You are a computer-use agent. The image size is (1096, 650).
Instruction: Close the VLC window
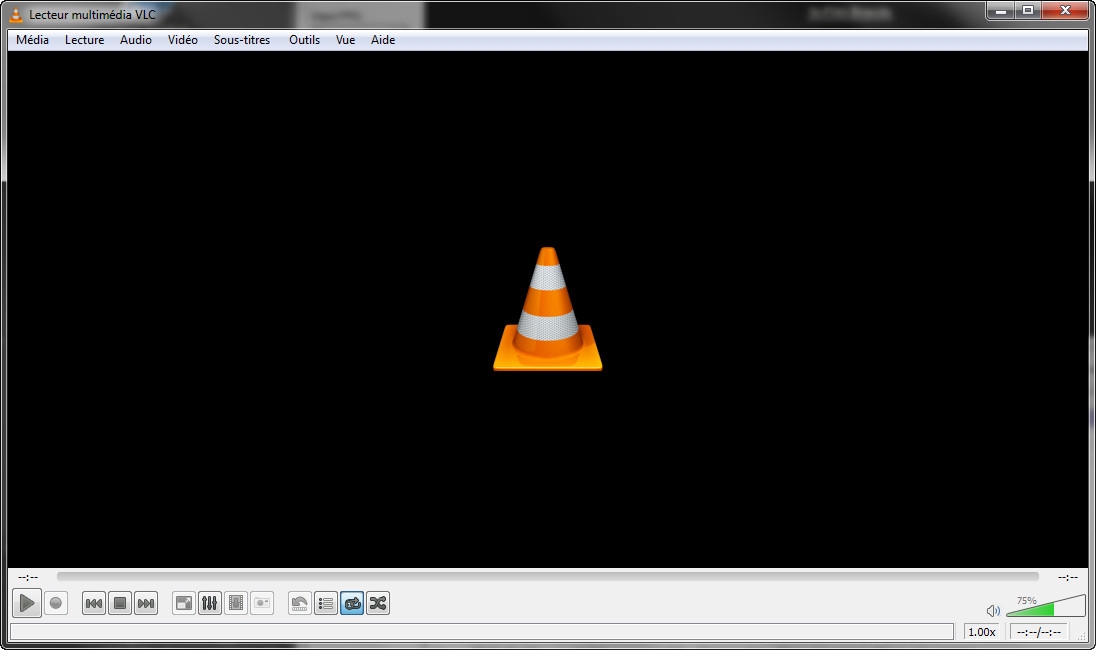point(1065,10)
